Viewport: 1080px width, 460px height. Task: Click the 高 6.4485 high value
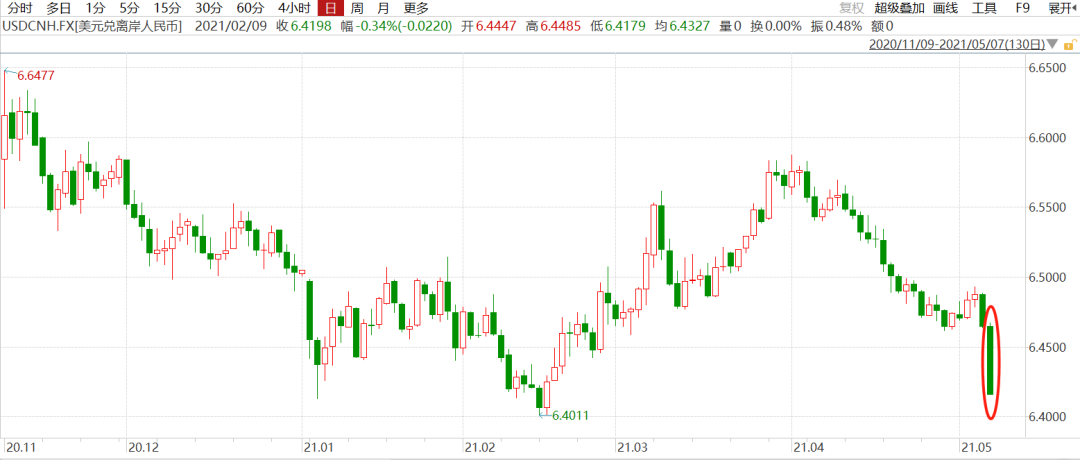click(553, 26)
